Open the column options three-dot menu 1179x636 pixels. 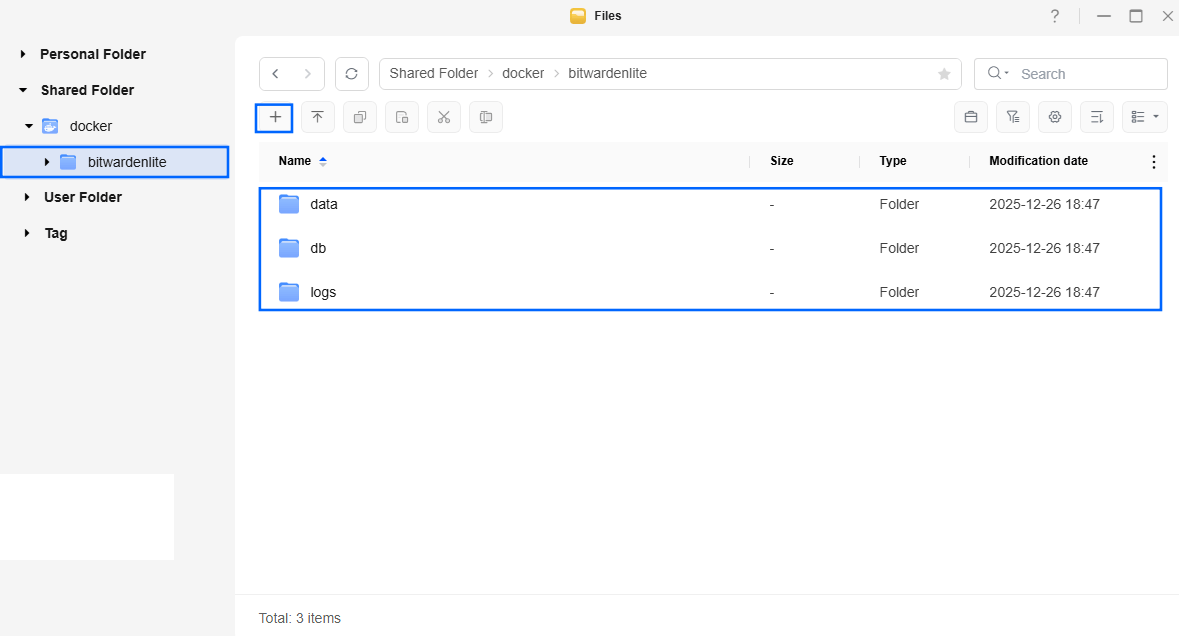tap(1153, 162)
